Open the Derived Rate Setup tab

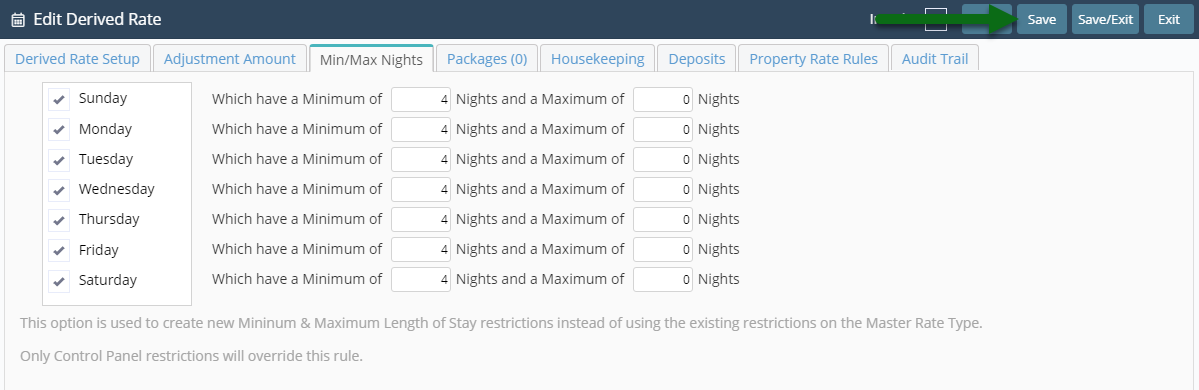[77, 59]
